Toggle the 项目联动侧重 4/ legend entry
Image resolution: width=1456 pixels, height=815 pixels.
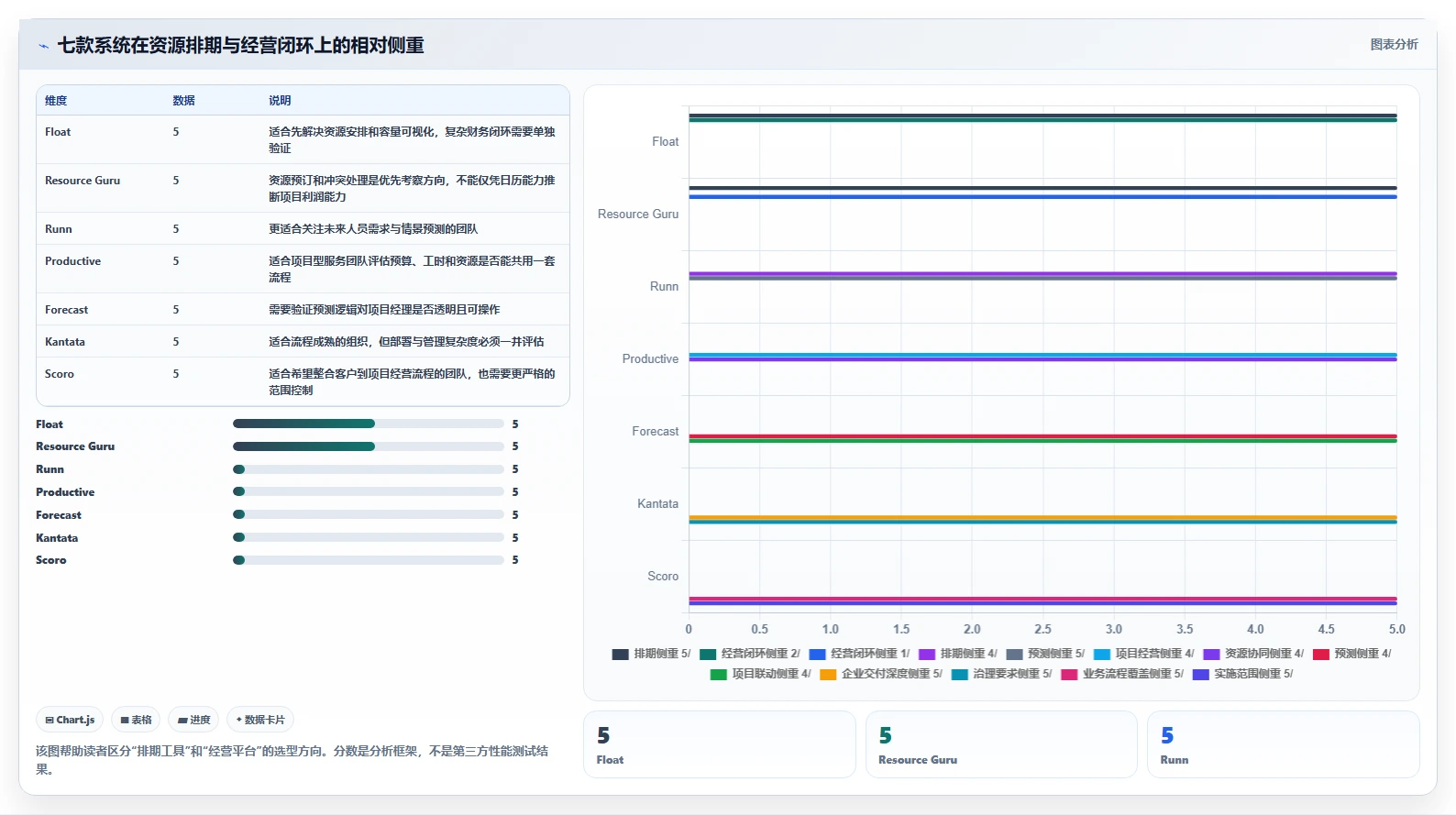coord(760,674)
